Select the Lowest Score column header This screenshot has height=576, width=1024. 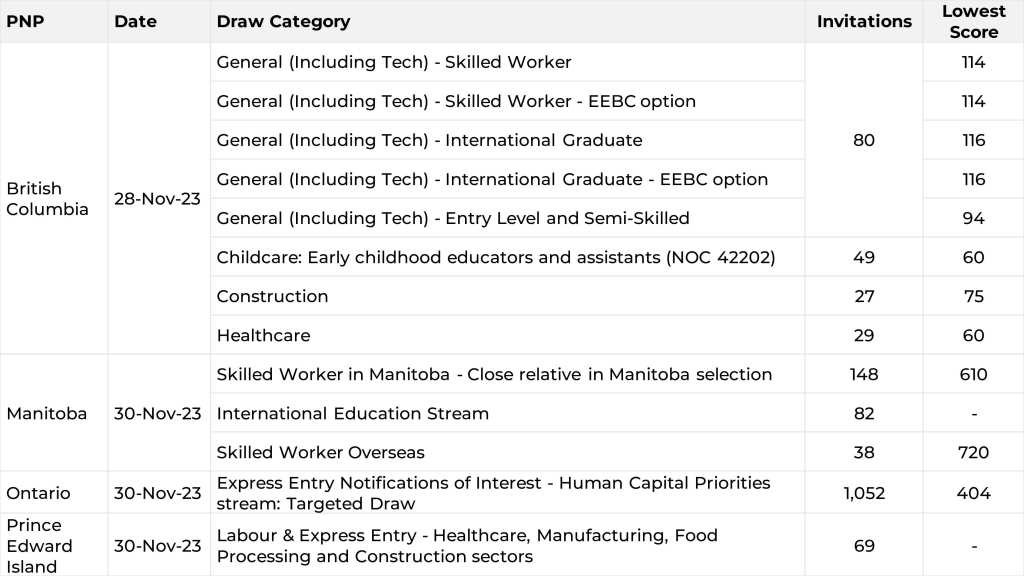click(973, 21)
